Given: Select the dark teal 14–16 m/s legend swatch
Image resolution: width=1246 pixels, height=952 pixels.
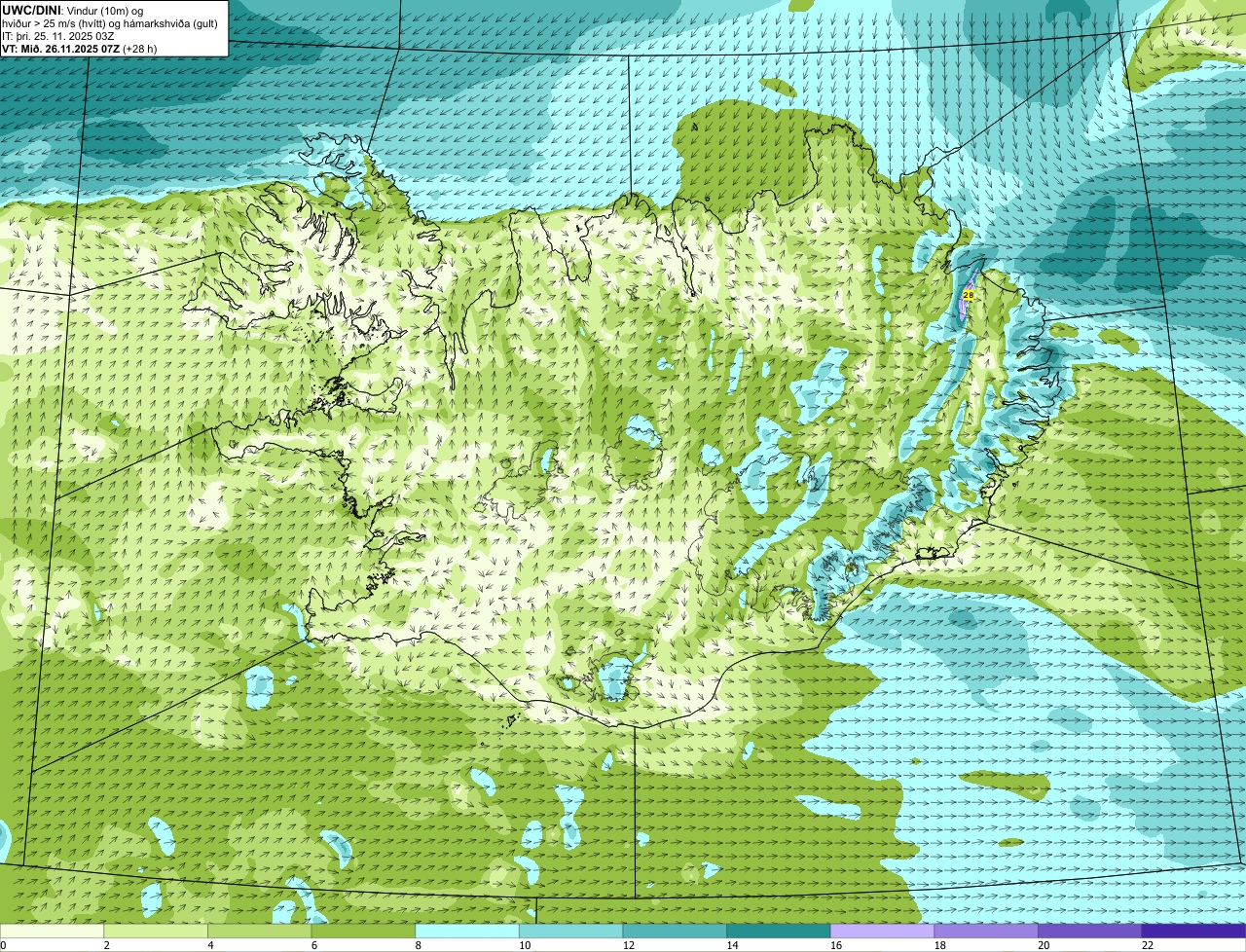Looking at the screenshot, I should 779,931.
